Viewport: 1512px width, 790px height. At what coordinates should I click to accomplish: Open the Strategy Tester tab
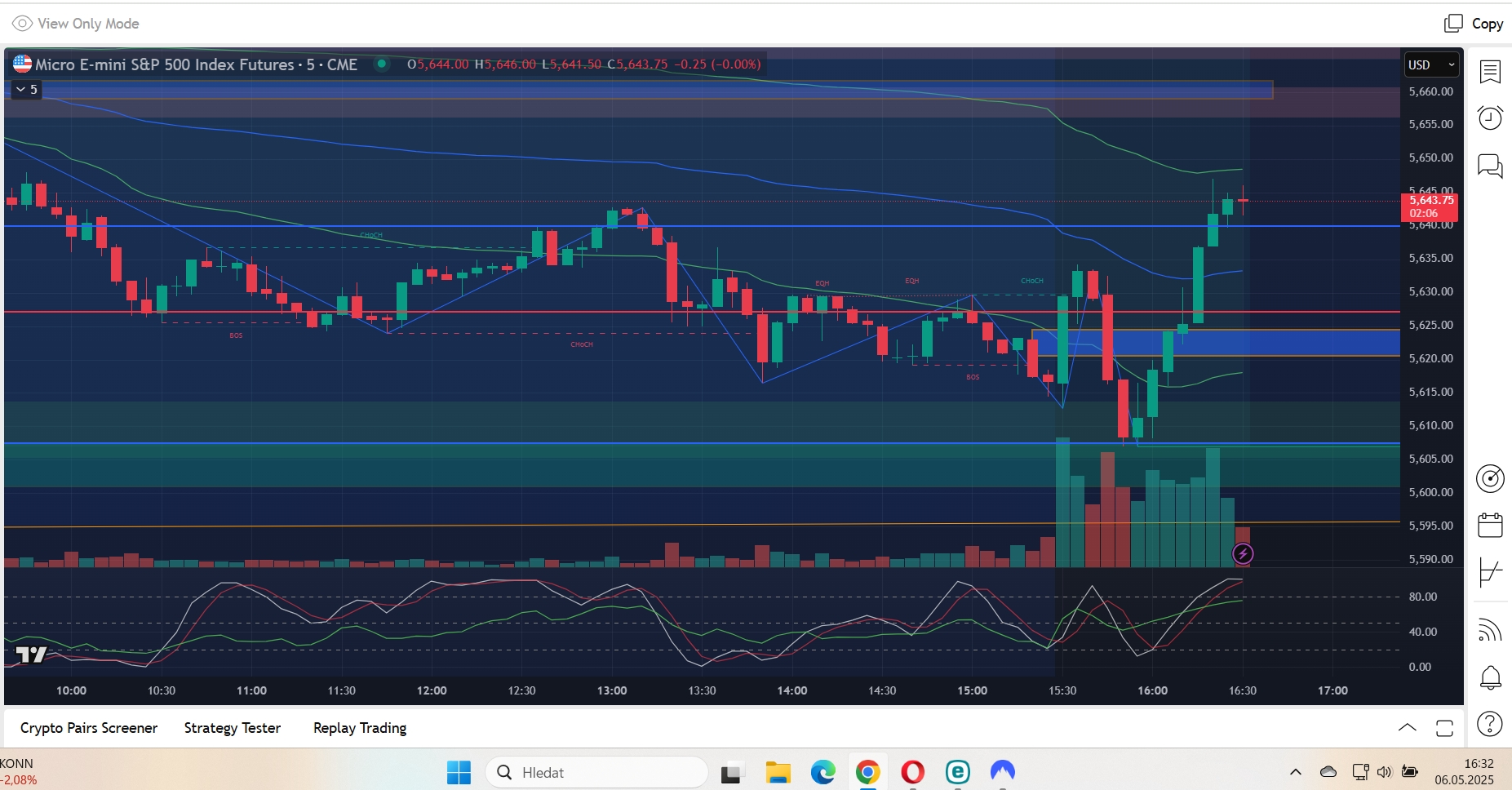[x=233, y=728]
